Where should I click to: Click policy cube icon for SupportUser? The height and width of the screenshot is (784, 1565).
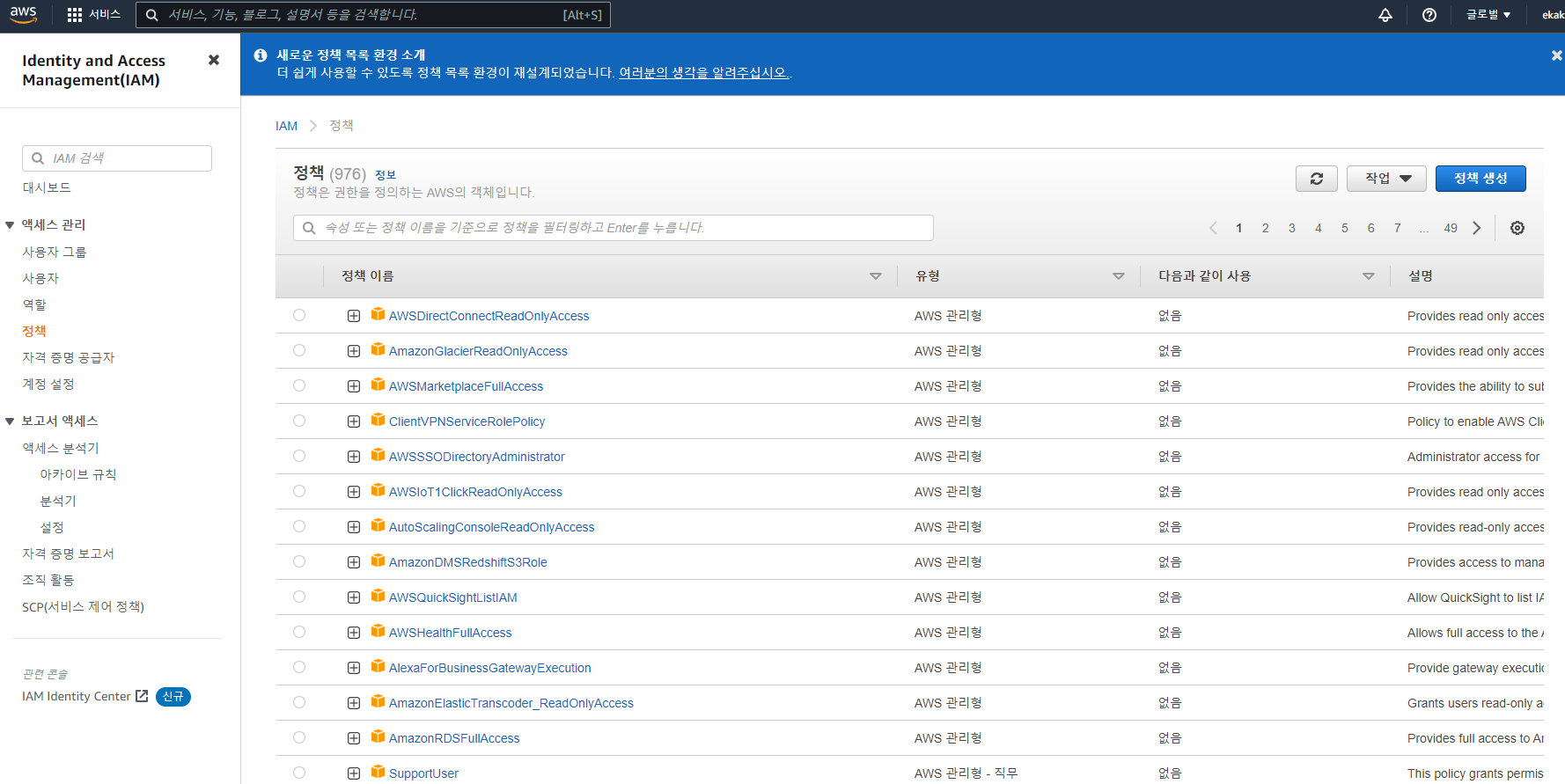pyautogui.click(x=378, y=772)
